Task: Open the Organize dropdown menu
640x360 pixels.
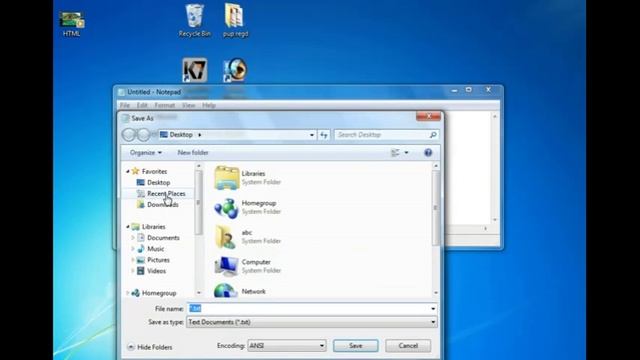Action: click(x=146, y=153)
